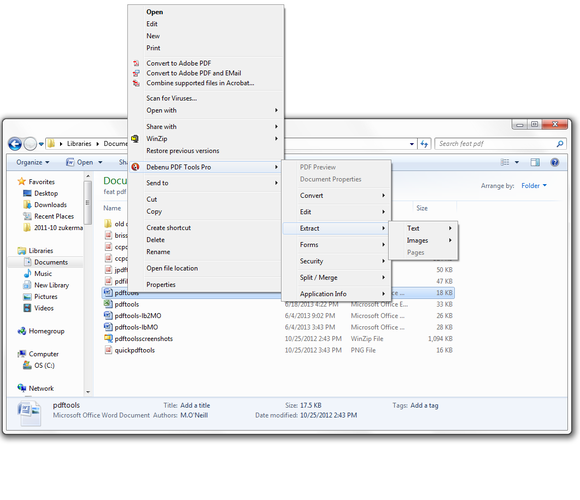
Task: Click the OS (C:) drive icon
Action: (x=27, y=365)
